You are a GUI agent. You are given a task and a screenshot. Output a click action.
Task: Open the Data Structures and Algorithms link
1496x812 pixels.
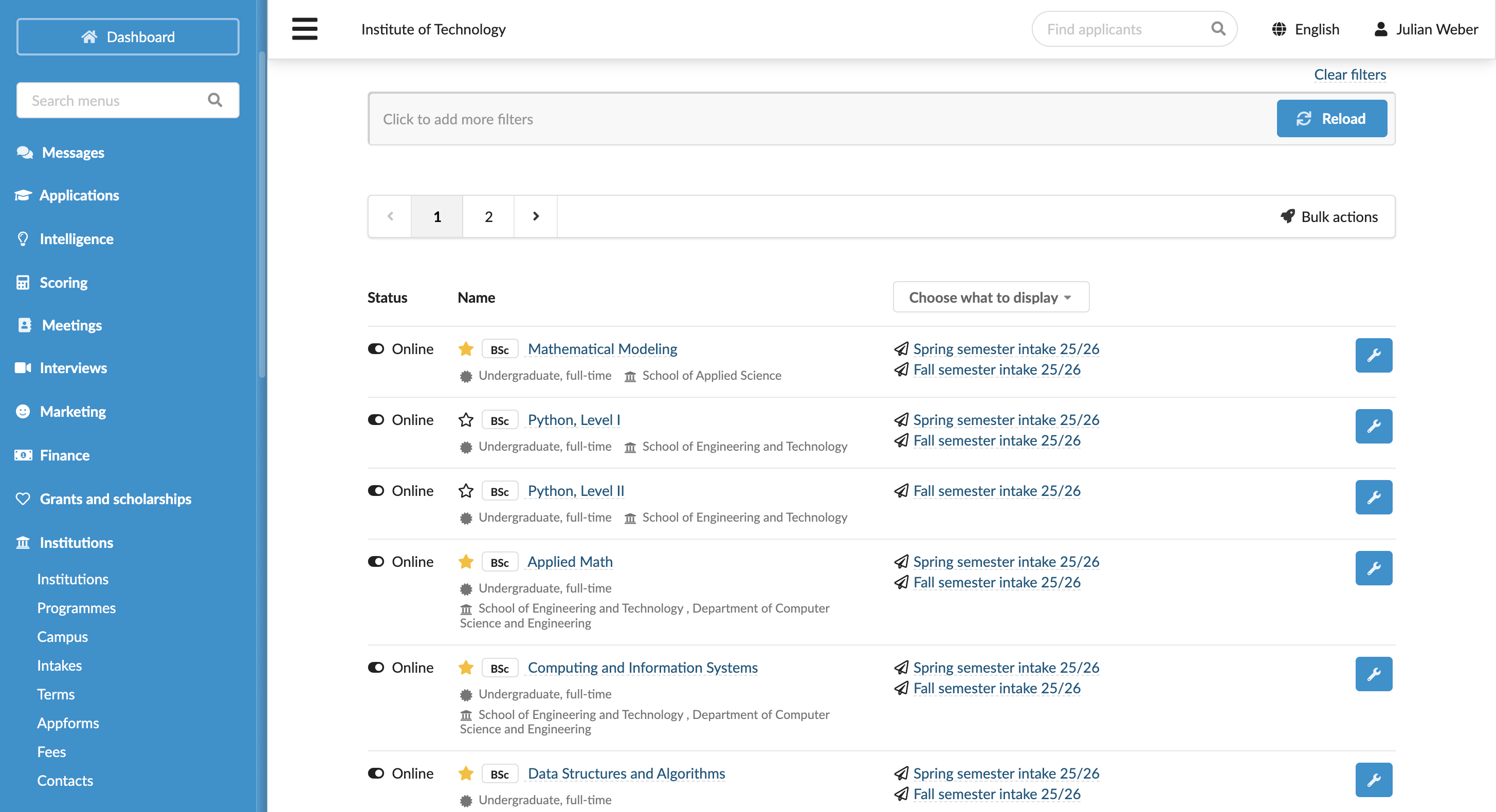[x=626, y=773]
